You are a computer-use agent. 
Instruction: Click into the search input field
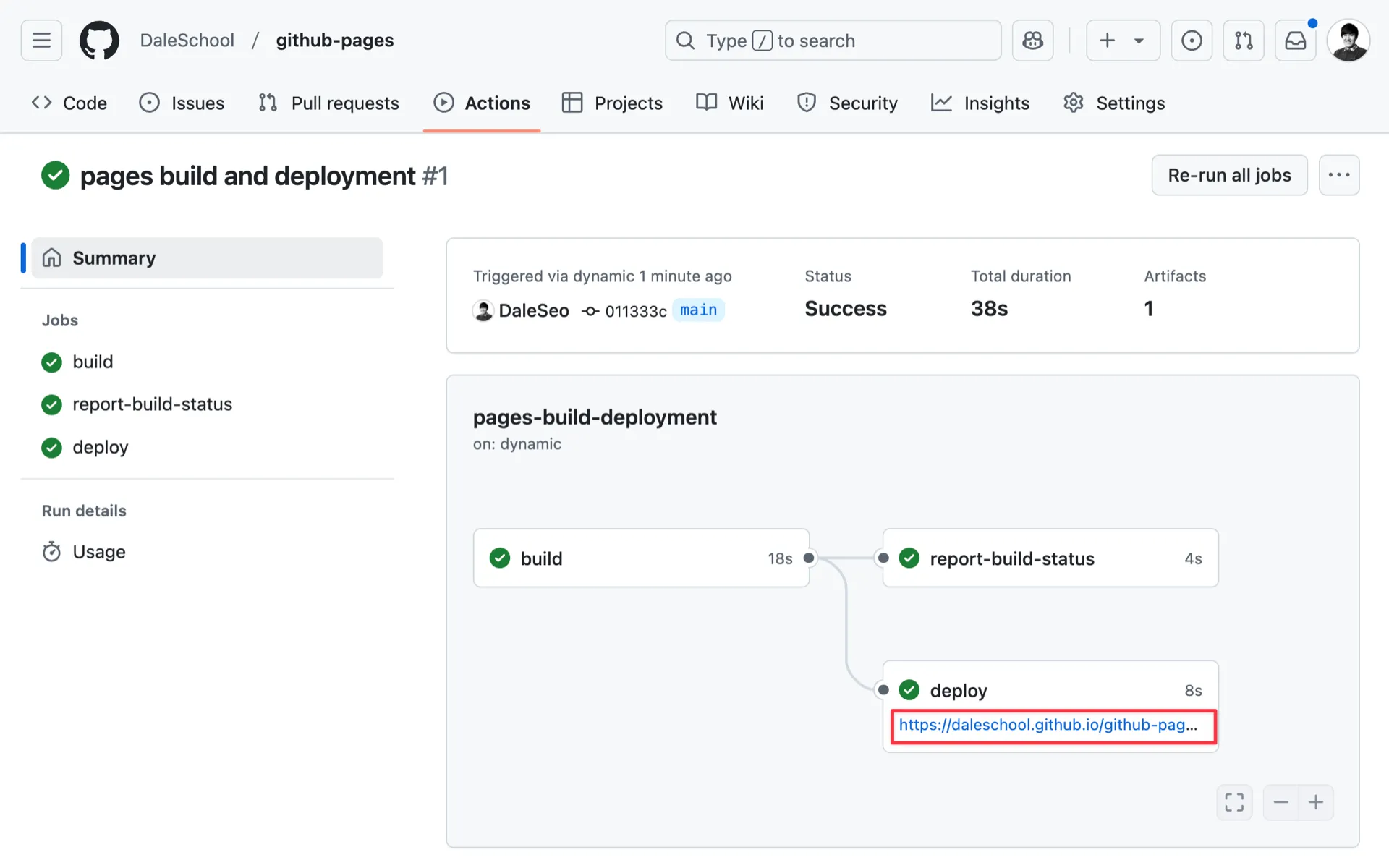pyautogui.click(x=832, y=41)
